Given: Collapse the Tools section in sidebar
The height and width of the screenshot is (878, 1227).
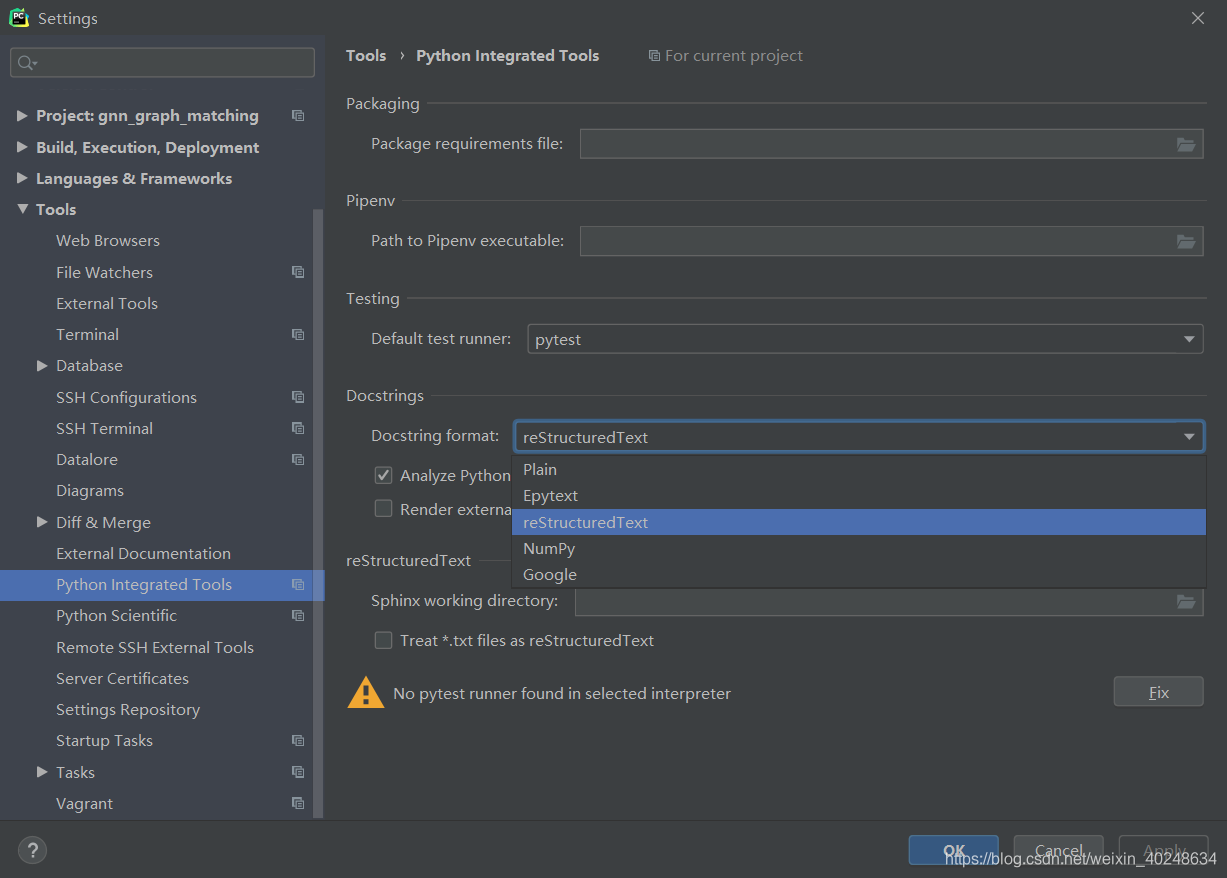Looking at the screenshot, I should tap(22, 209).
